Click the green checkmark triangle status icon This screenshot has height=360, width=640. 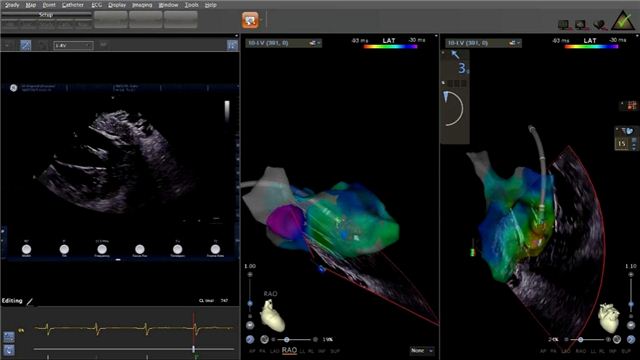(623, 21)
